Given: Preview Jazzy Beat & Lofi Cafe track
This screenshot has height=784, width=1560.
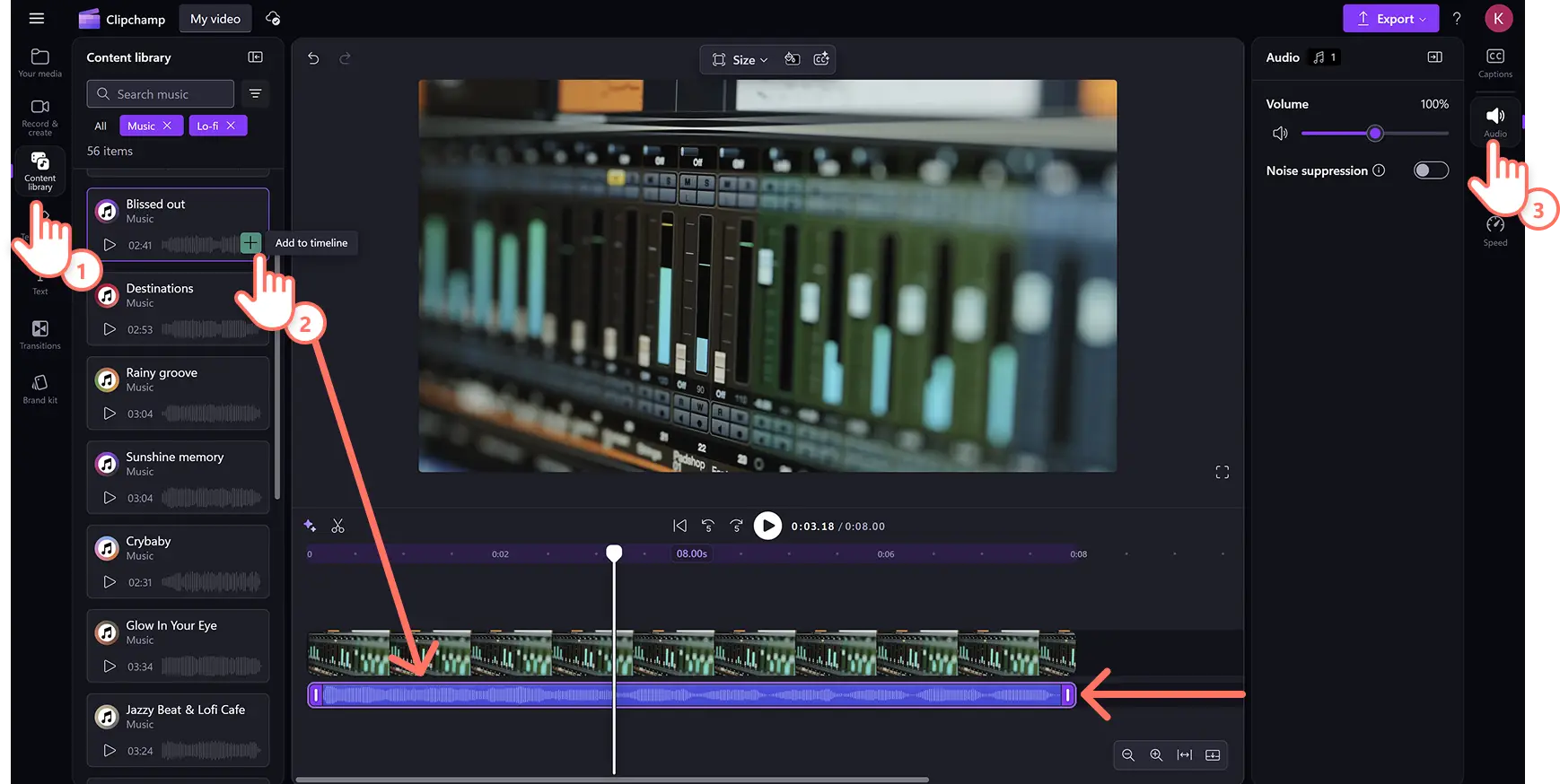Looking at the screenshot, I should pos(110,751).
